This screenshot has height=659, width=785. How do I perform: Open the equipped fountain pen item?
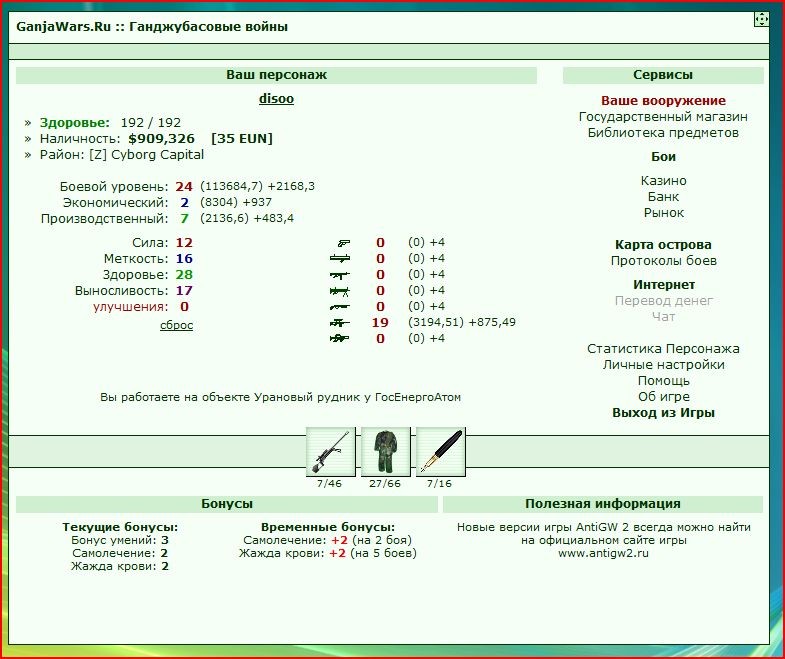441,452
